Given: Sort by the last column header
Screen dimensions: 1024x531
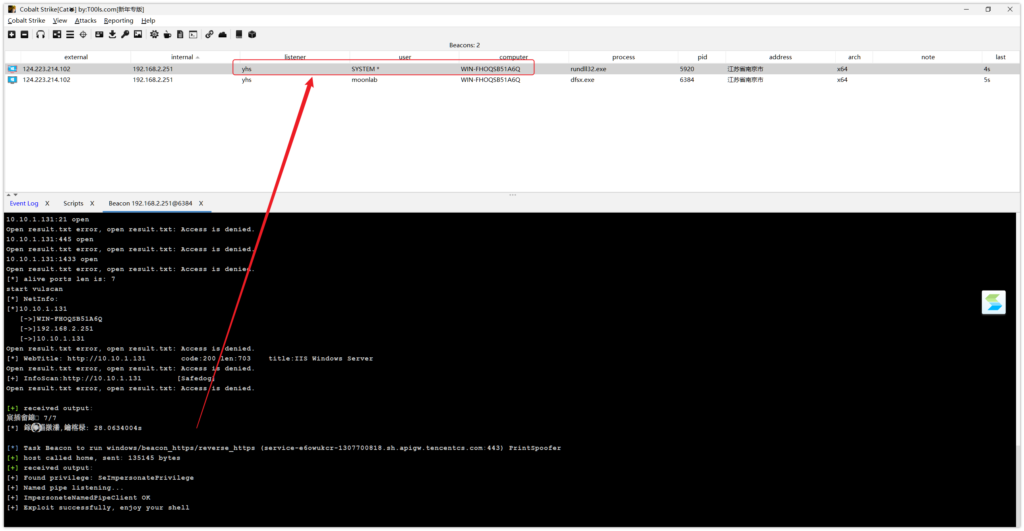Looking at the screenshot, I should [1000, 57].
